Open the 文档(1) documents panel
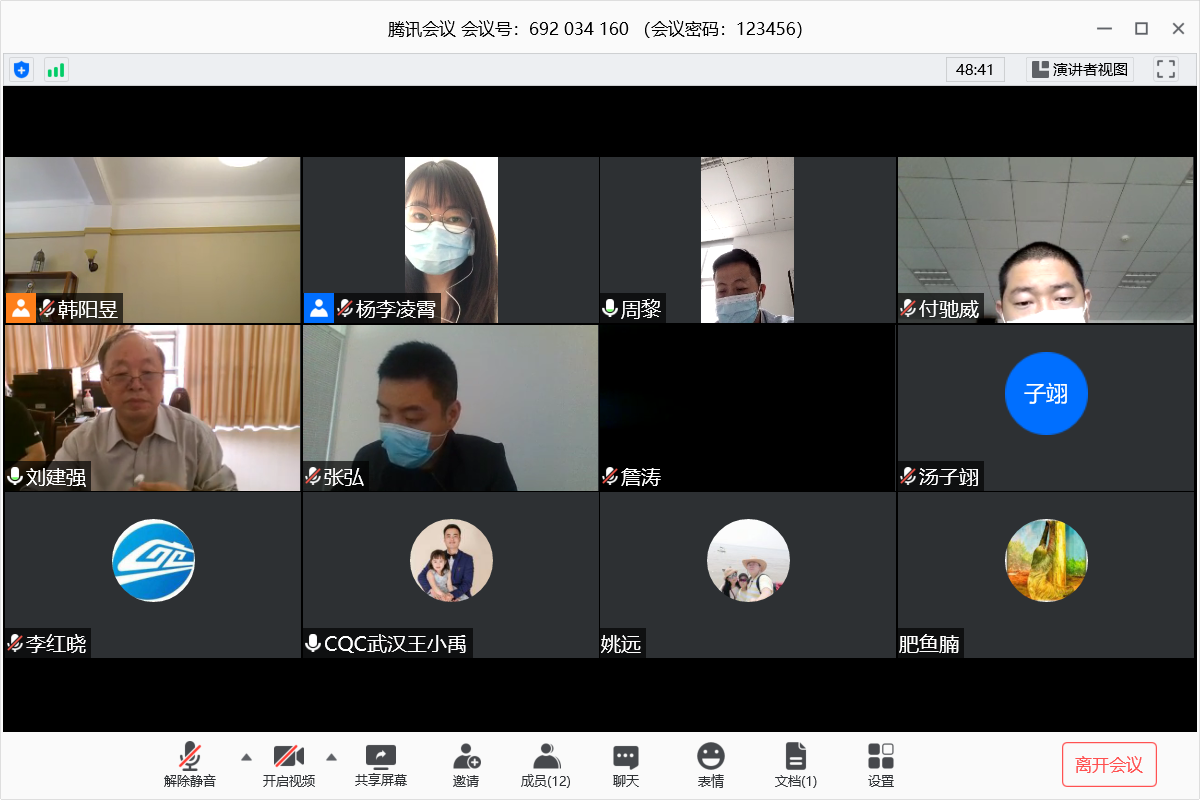 pyautogui.click(x=795, y=765)
